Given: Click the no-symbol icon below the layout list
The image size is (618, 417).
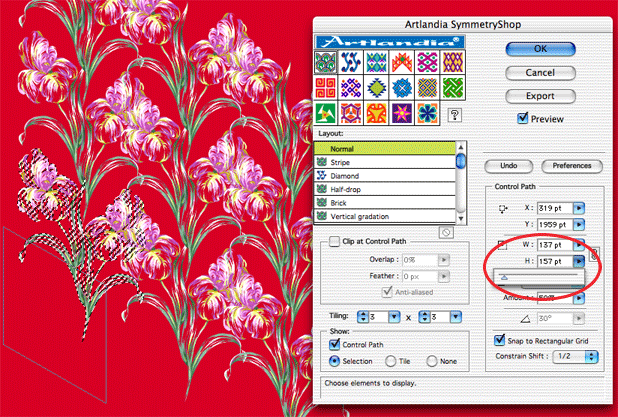Looking at the screenshot, I should (448, 232).
